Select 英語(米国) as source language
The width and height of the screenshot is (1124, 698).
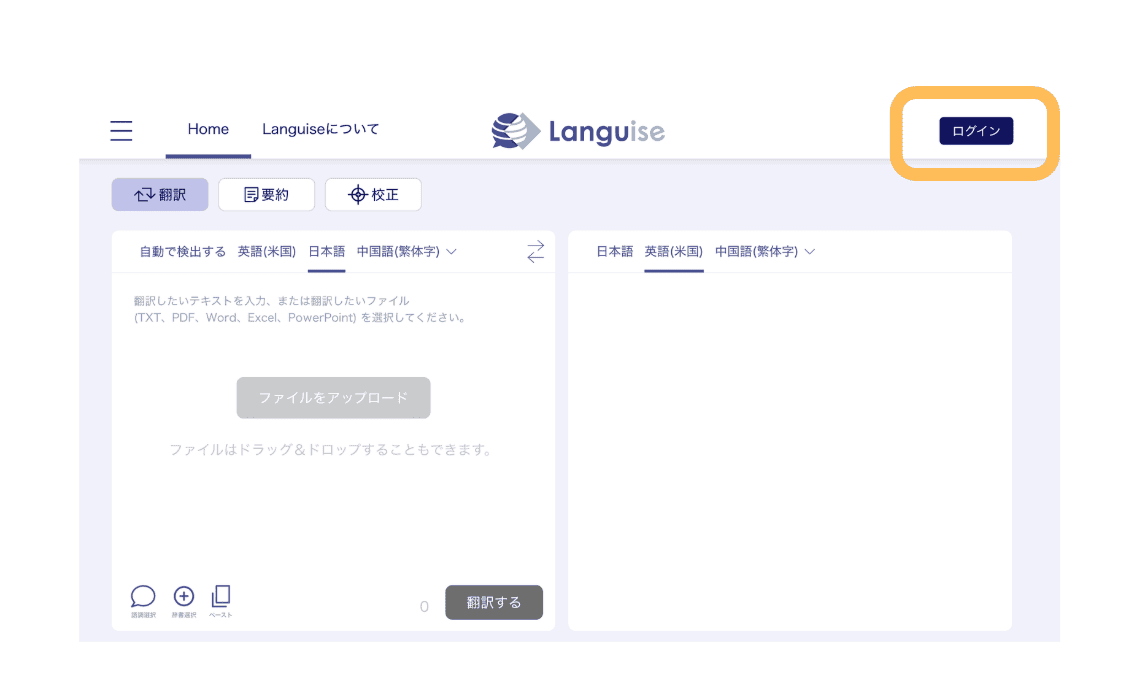[267, 252]
